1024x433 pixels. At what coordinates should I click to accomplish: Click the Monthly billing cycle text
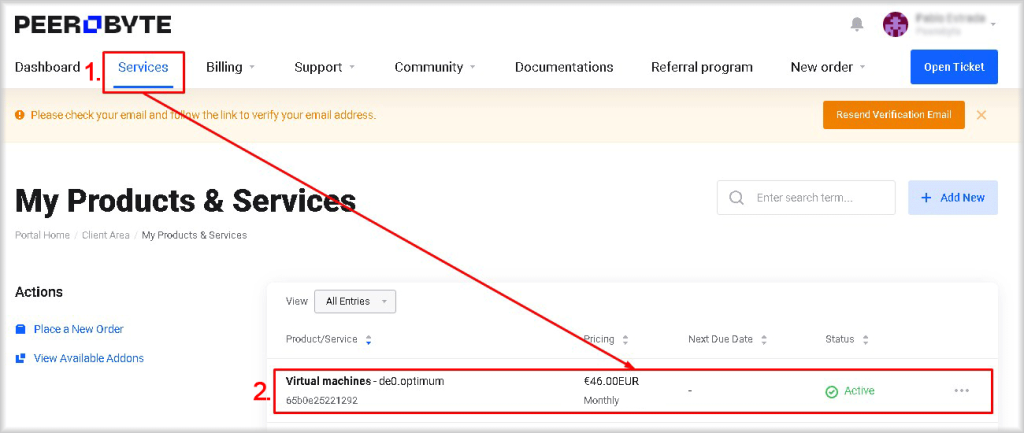(601, 400)
